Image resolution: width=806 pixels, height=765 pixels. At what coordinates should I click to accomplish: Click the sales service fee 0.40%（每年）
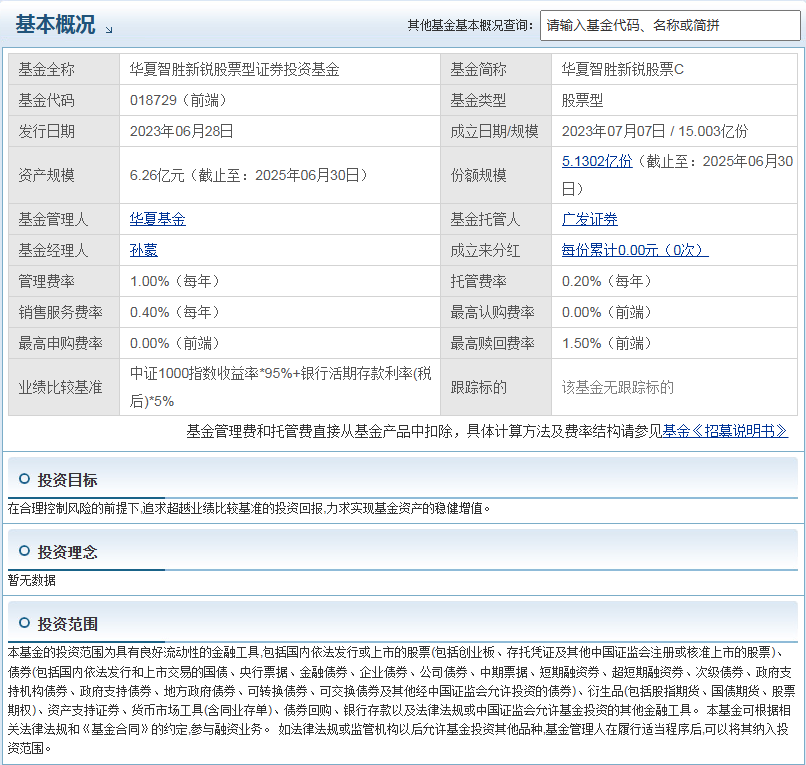click(x=175, y=312)
